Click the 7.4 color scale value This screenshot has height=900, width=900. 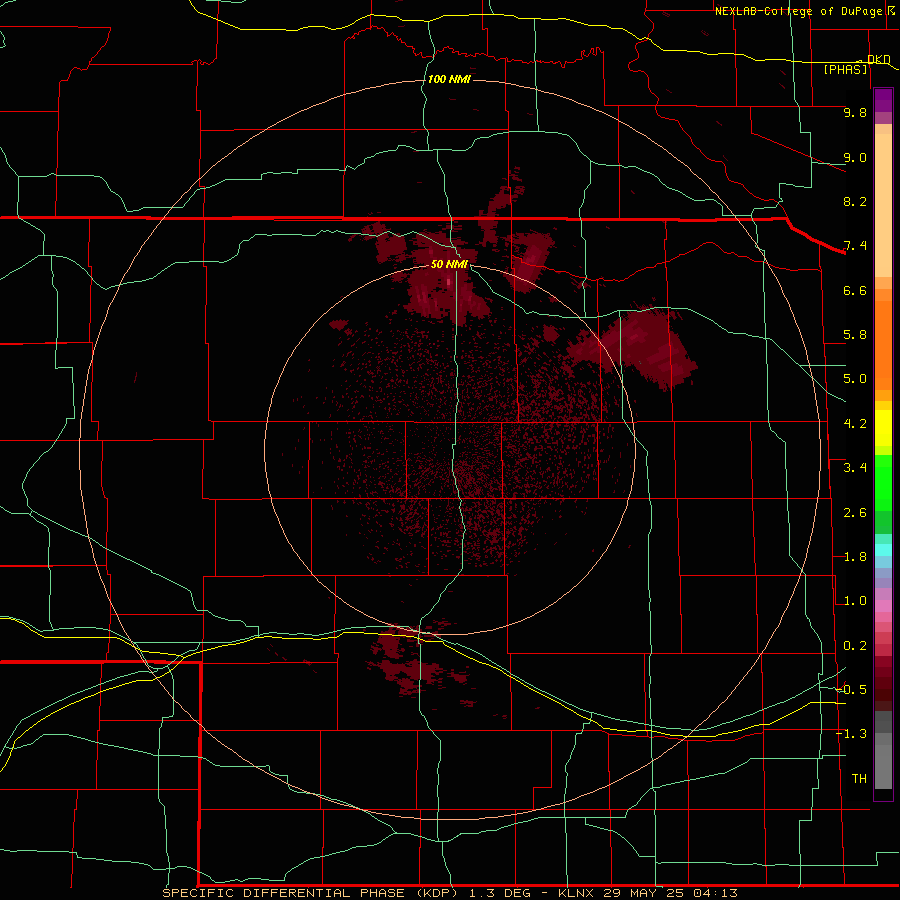(x=855, y=246)
